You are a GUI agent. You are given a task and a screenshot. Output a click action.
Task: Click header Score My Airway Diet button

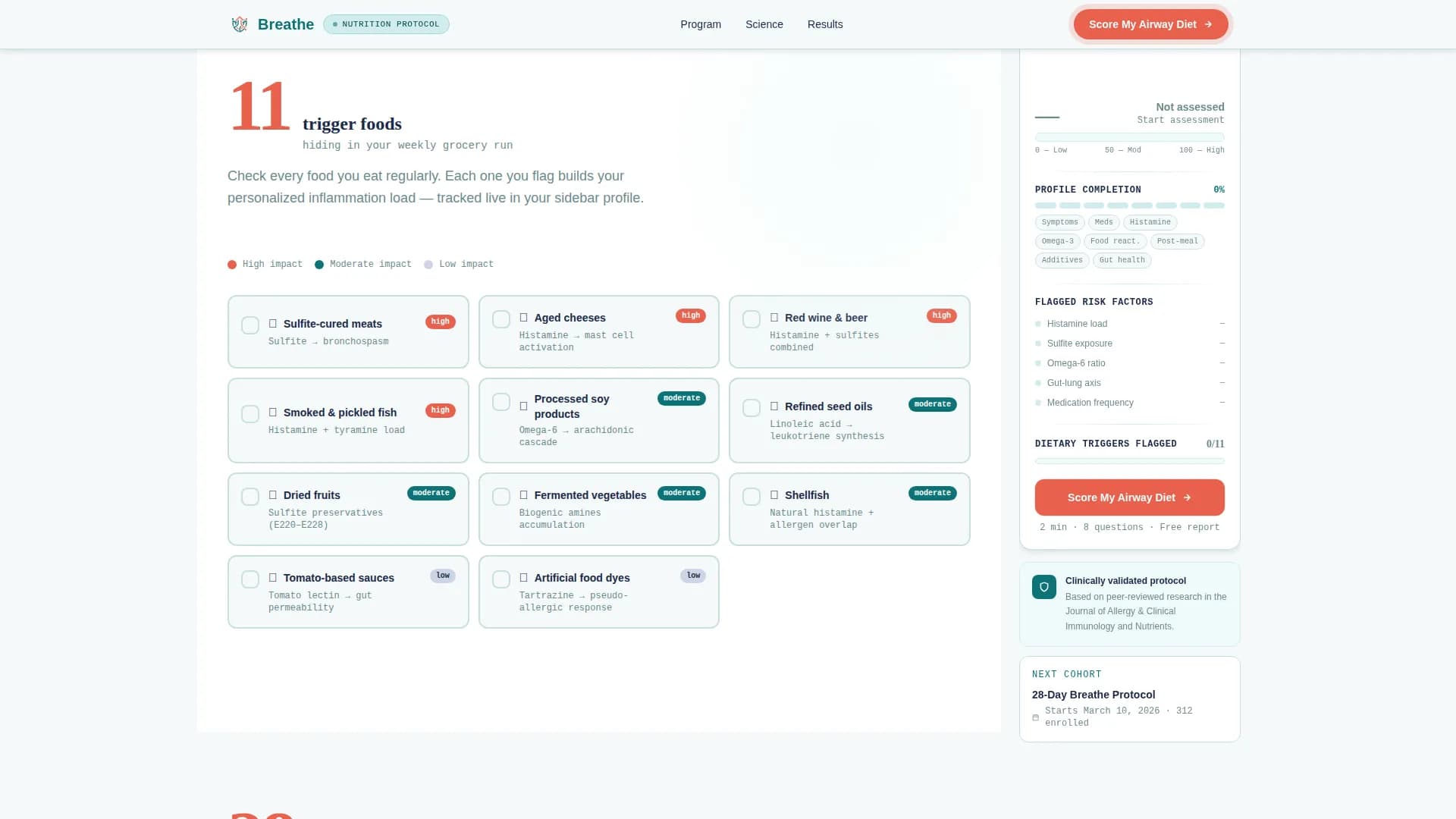coord(1150,24)
